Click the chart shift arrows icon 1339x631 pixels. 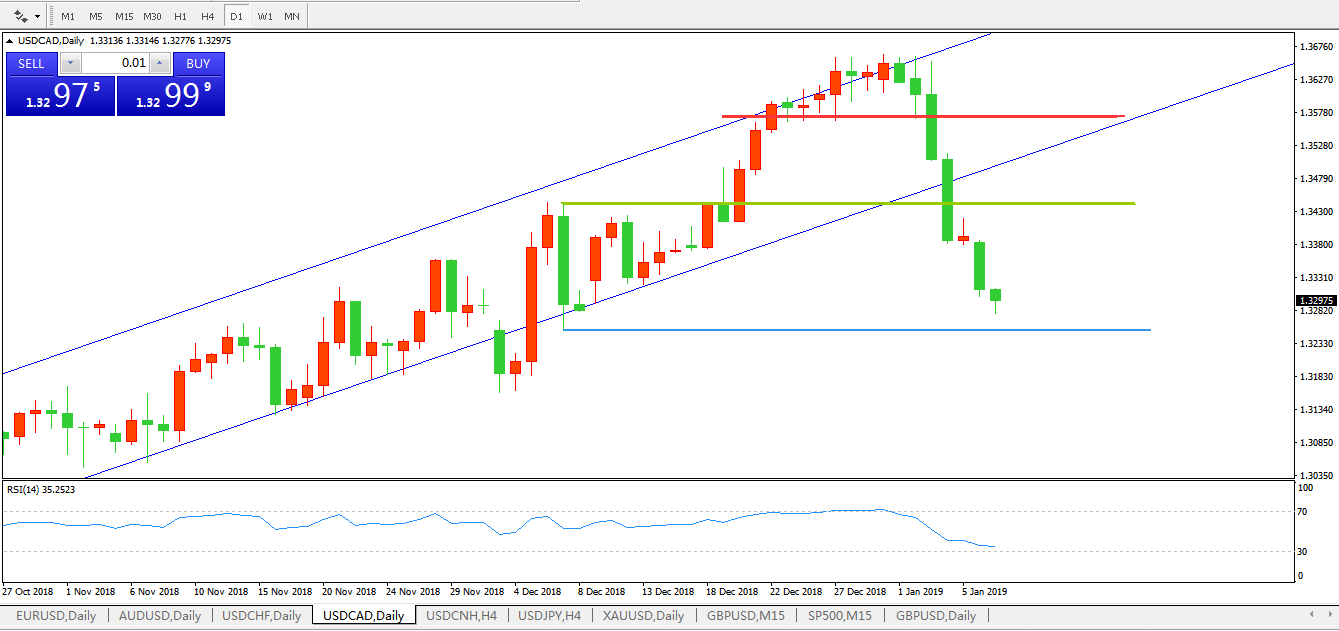(19, 16)
